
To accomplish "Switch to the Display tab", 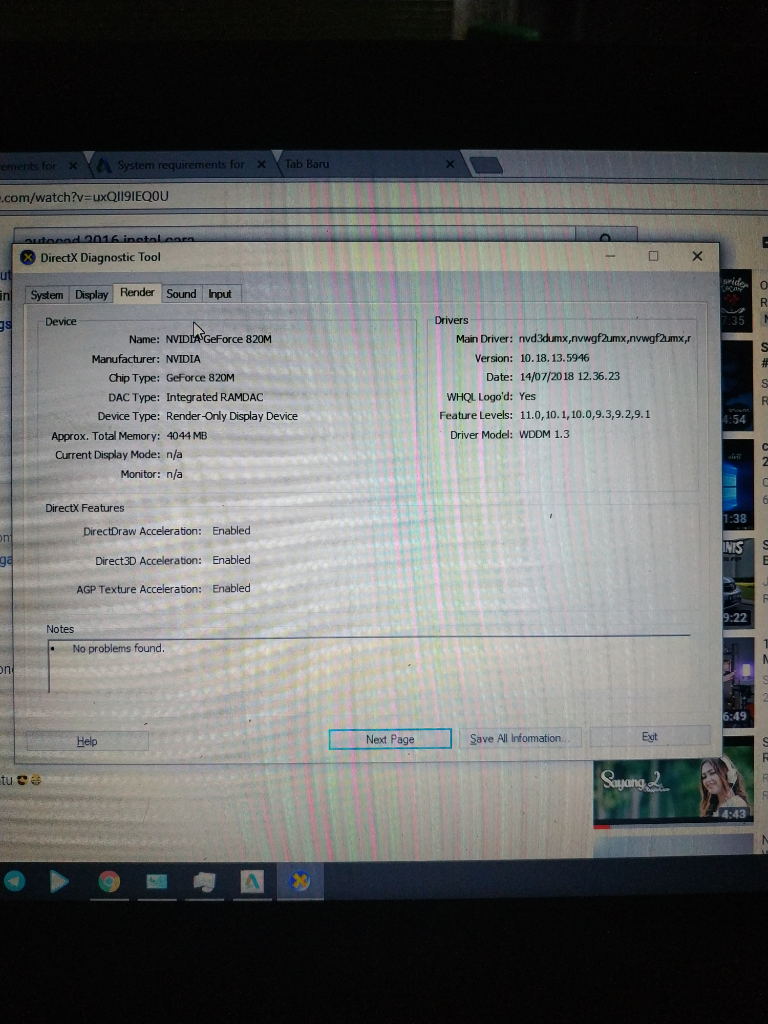I will (91, 295).
